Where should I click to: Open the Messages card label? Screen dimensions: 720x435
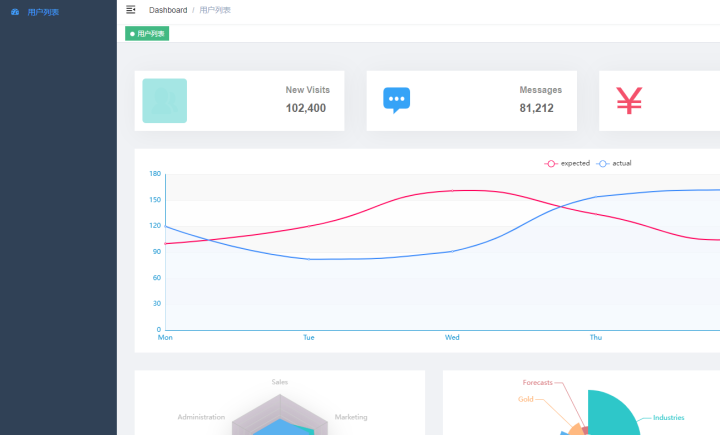click(x=540, y=90)
